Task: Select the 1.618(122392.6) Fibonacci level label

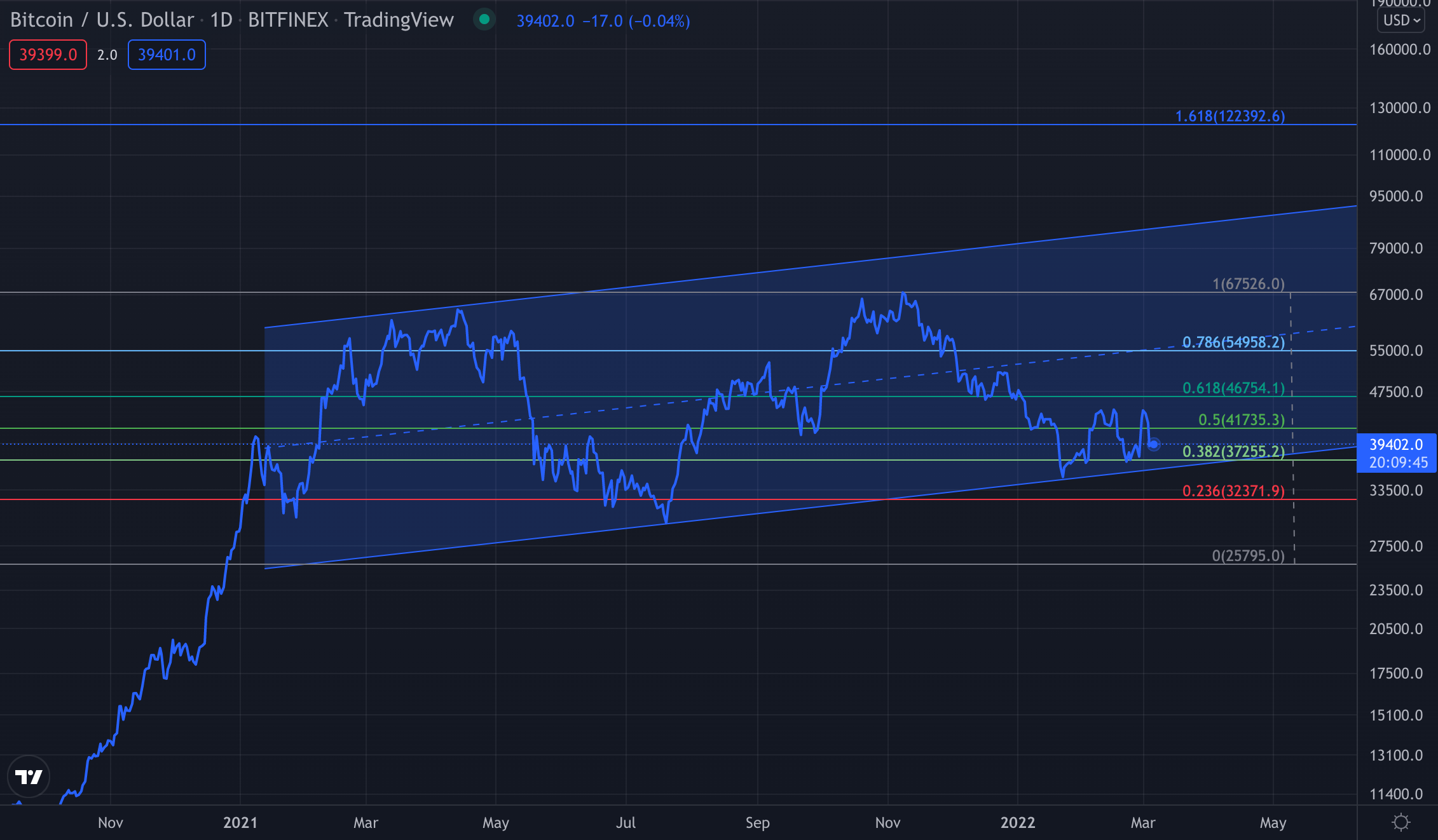Action: tap(1229, 116)
